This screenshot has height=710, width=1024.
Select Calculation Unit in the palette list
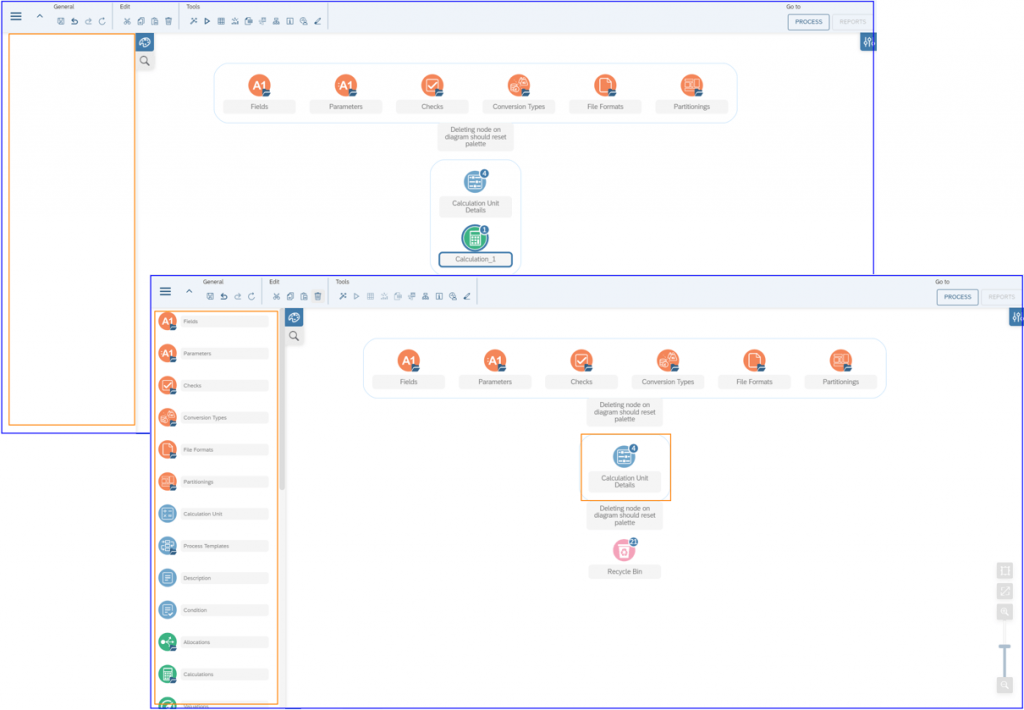[x=214, y=513]
